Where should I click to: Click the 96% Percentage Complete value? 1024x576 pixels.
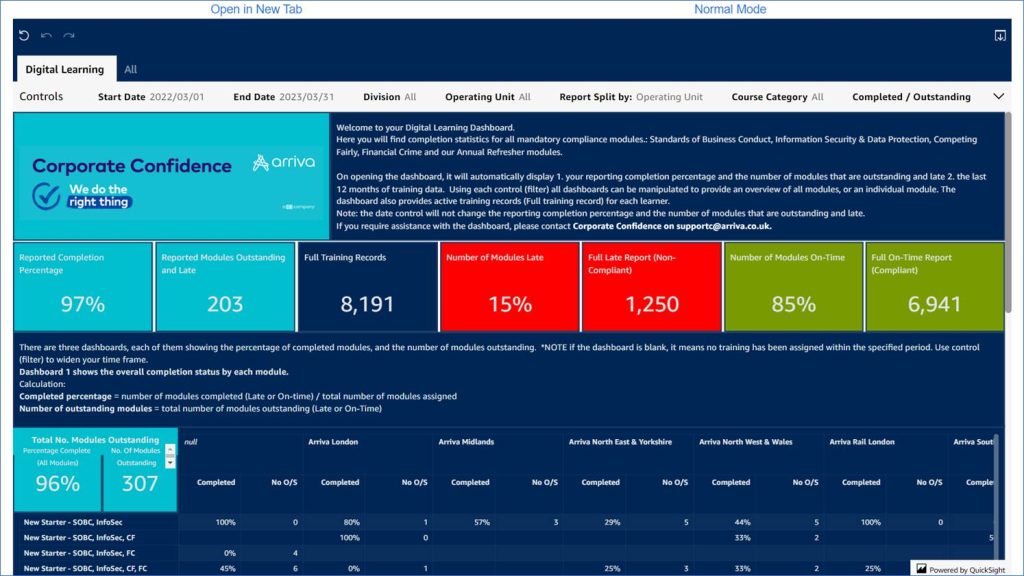coord(57,483)
